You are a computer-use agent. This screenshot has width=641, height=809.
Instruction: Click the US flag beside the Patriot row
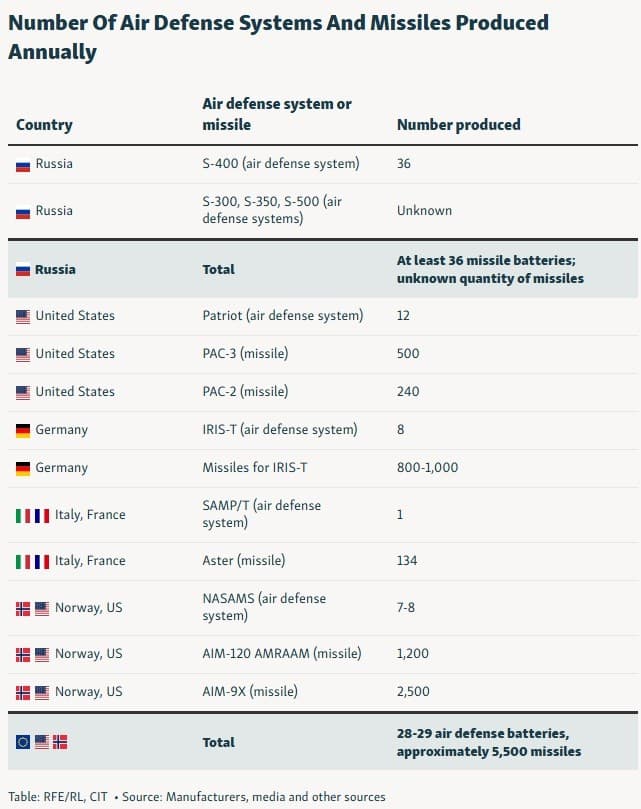[23, 316]
